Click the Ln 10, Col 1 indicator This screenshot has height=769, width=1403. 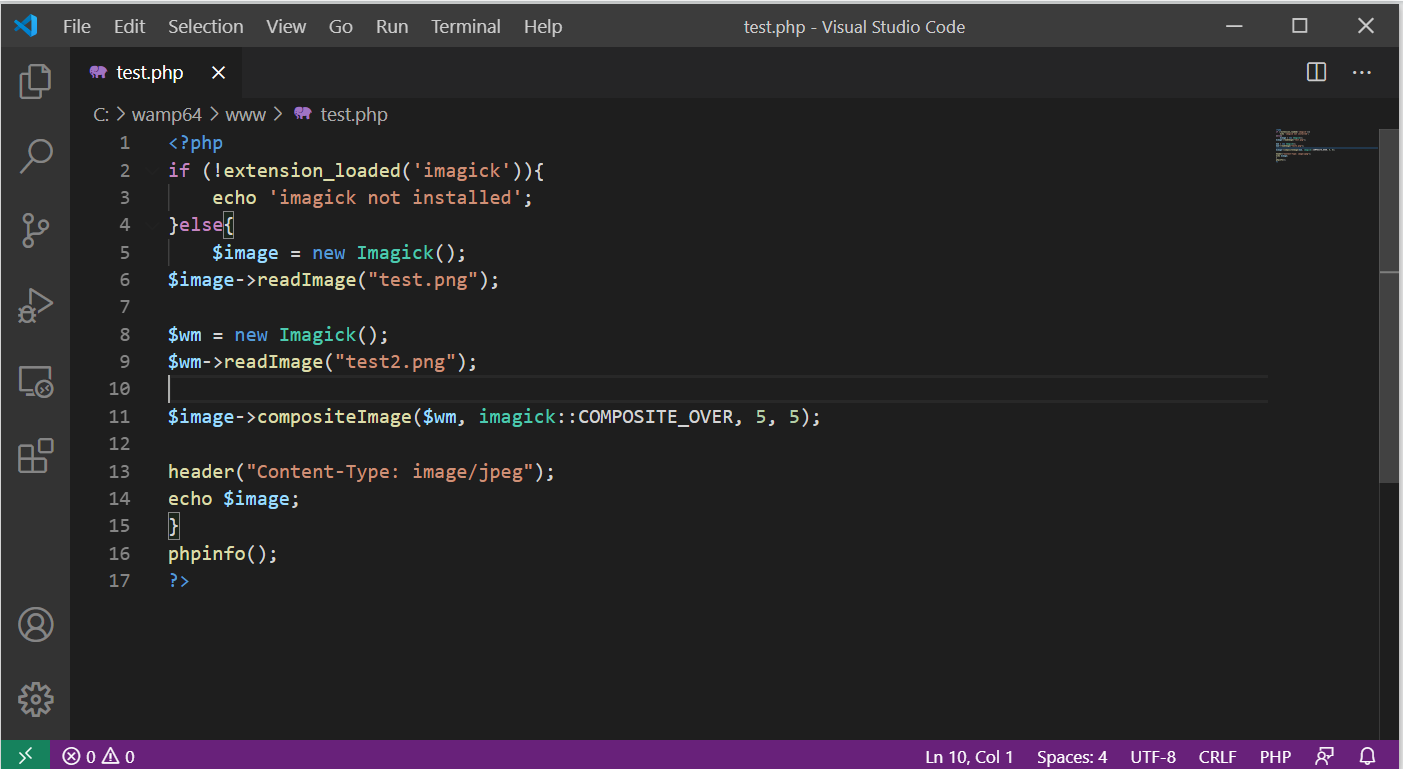coord(969,756)
